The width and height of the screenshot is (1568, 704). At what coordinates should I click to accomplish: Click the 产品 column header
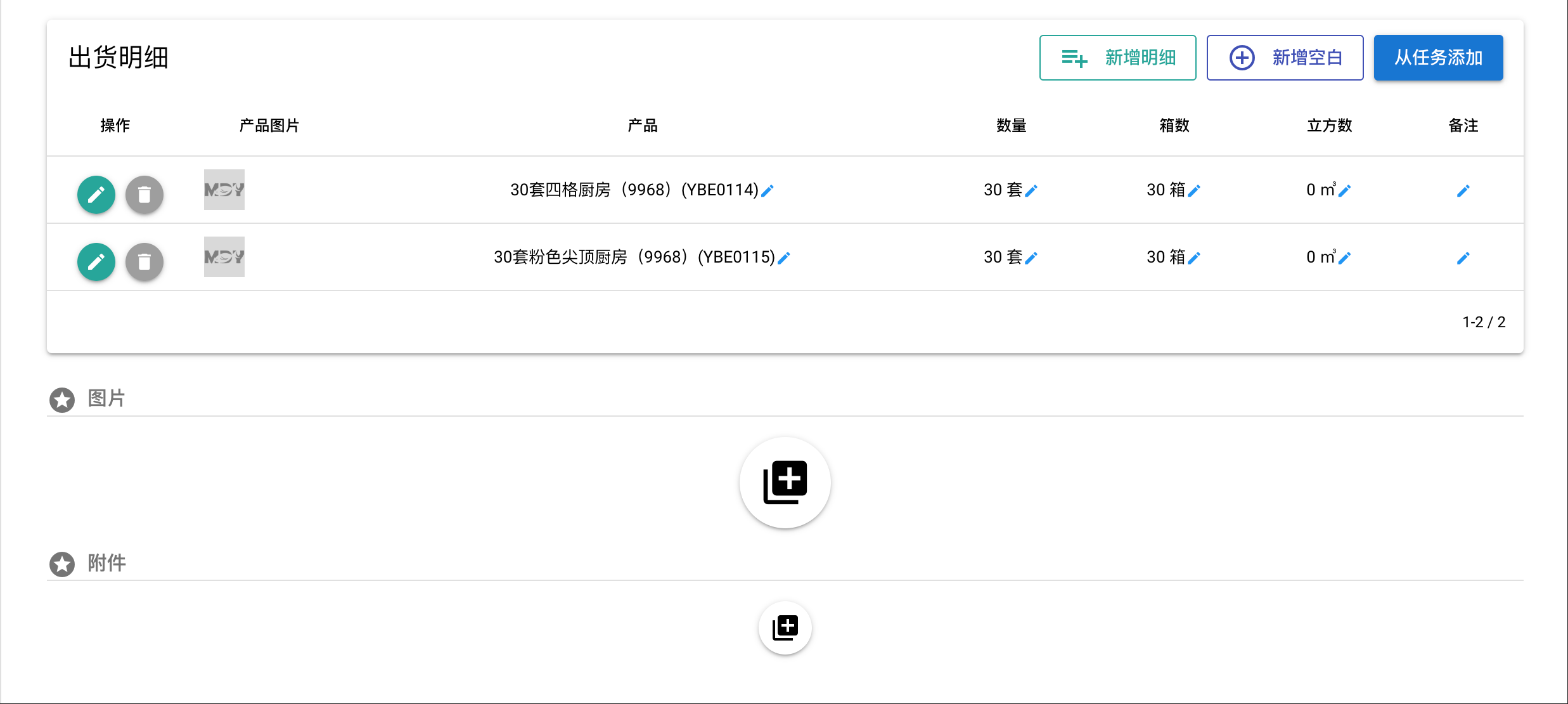click(643, 126)
